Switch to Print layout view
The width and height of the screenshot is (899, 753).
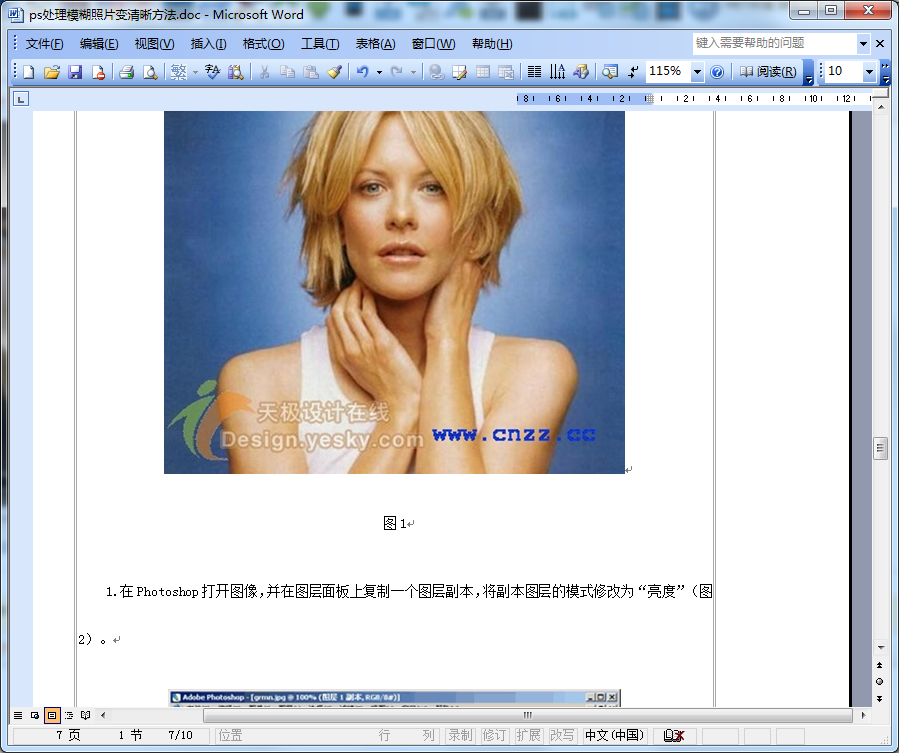pyautogui.click(x=52, y=715)
